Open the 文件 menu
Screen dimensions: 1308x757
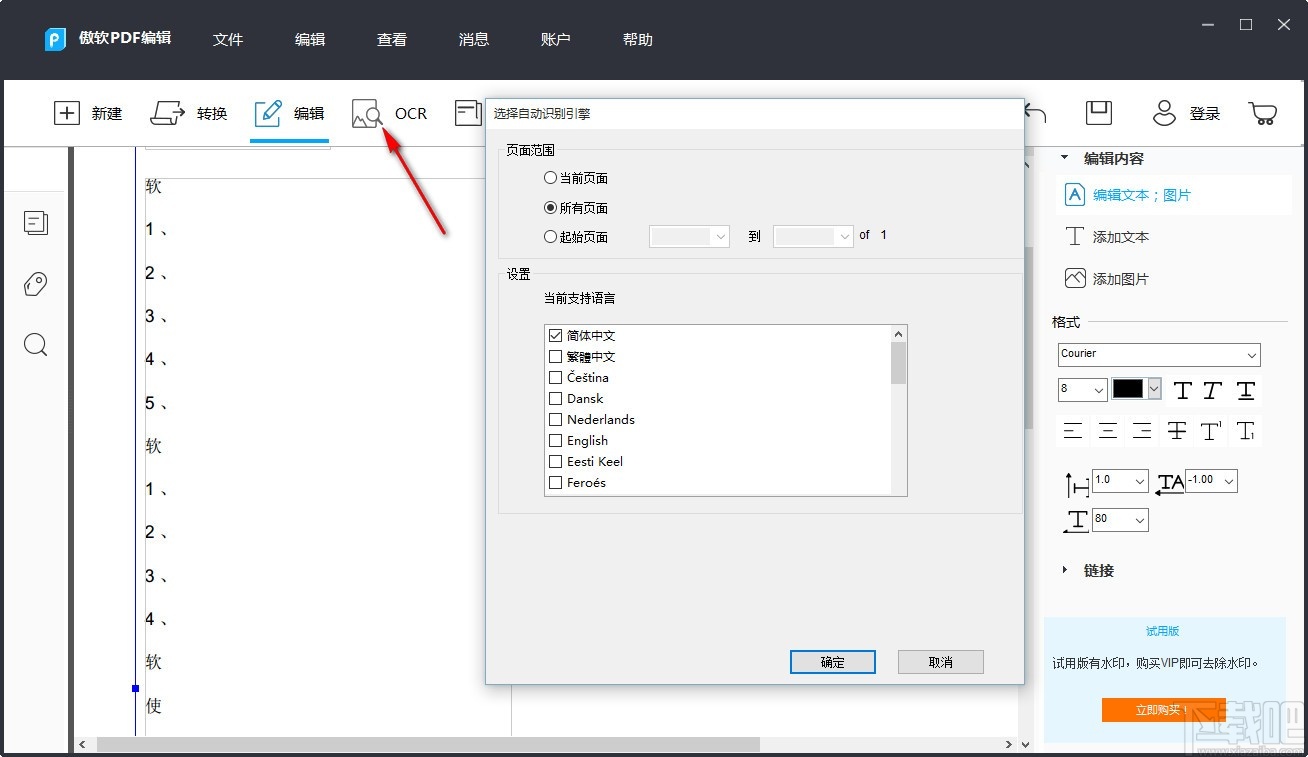[228, 40]
